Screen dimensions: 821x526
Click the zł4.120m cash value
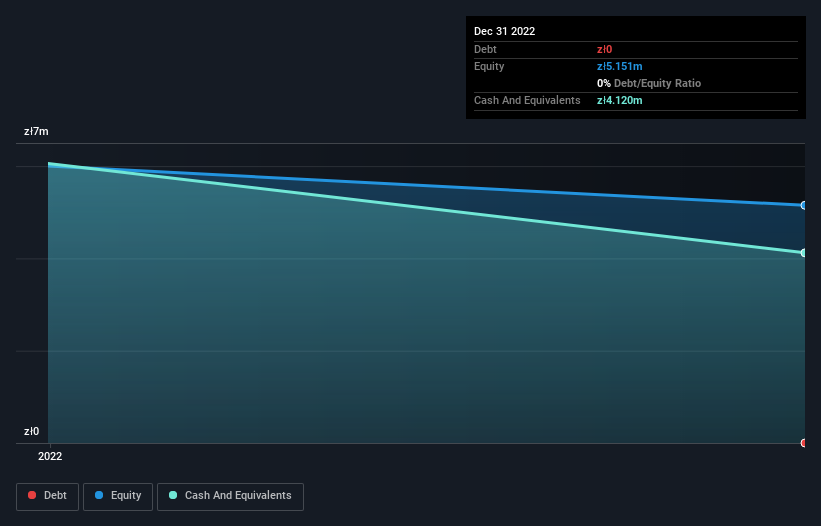[x=619, y=100]
